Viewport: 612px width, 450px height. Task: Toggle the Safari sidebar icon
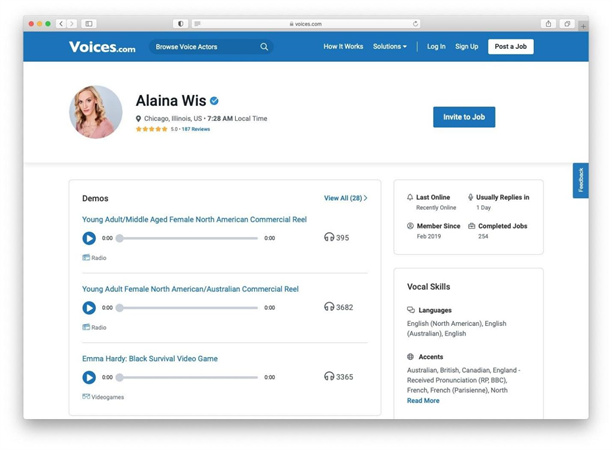point(89,24)
